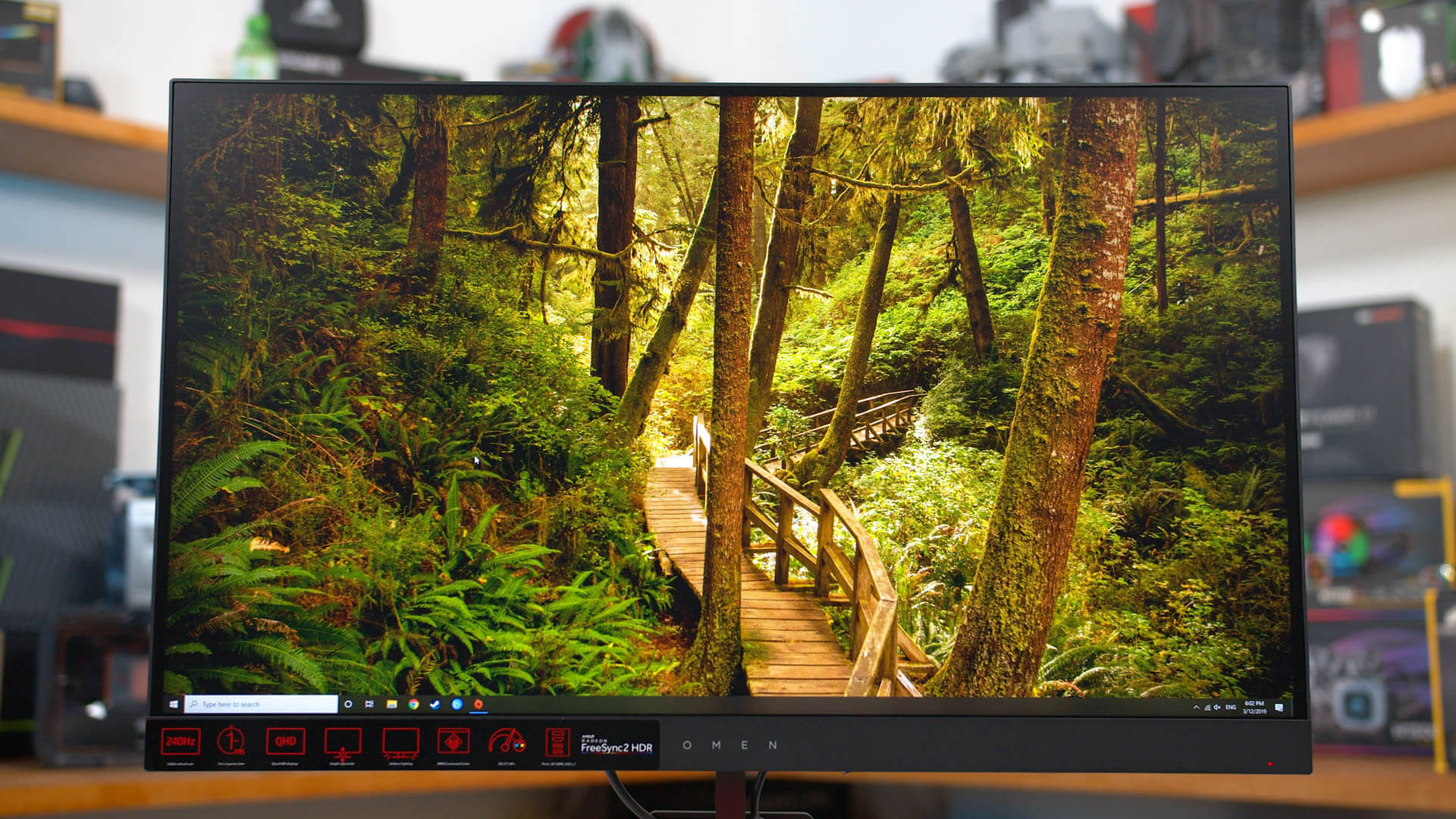Open the clock and date flyout
1456x819 pixels.
pos(1254,708)
